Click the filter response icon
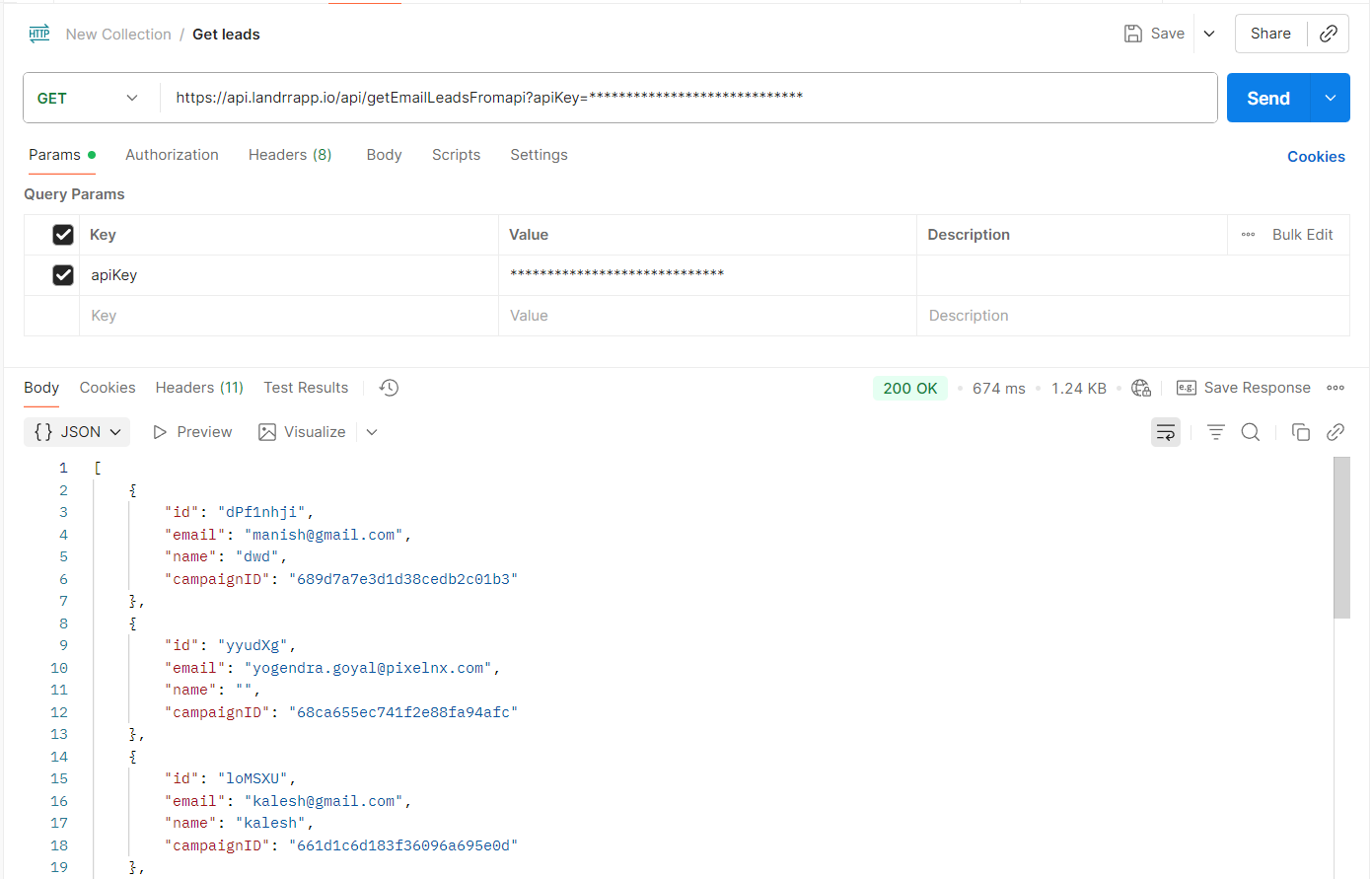 (1216, 432)
